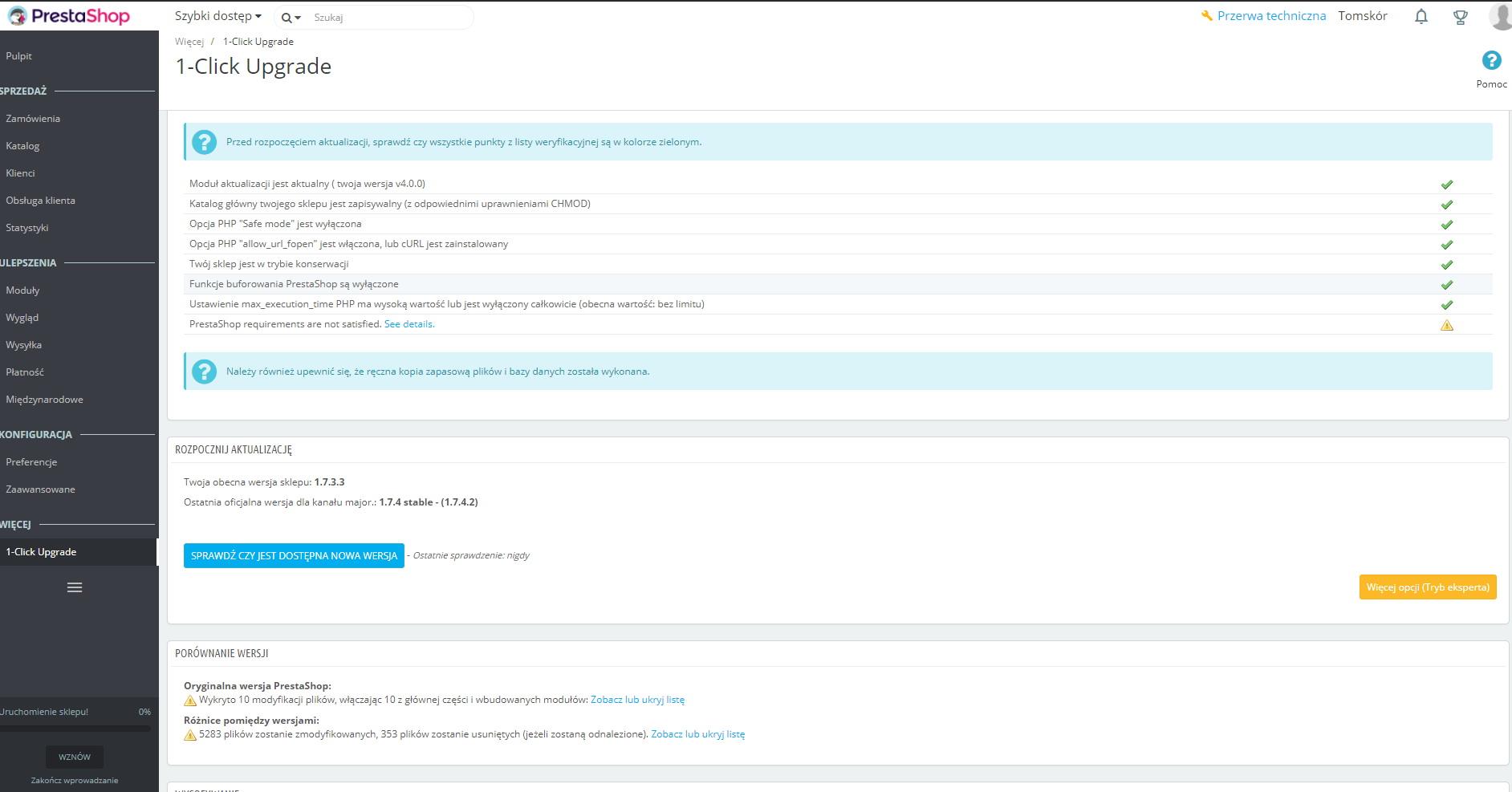Expand the Szybki dostęp dropdown
The height and width of the screenshot is (792, 1512).
tap(217, 16)
